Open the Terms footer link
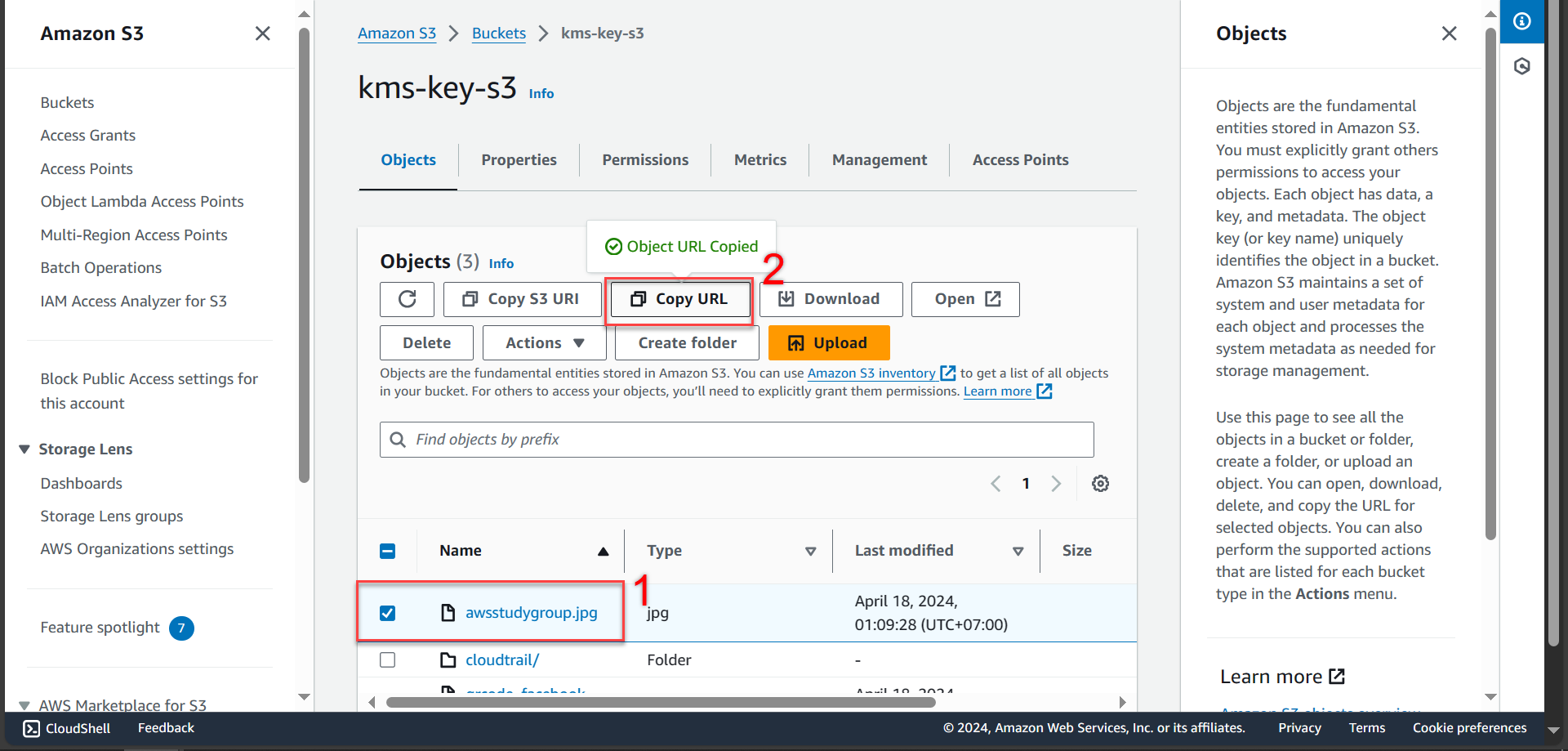This screenshot has width=1568, height=751. point(1366,728)
